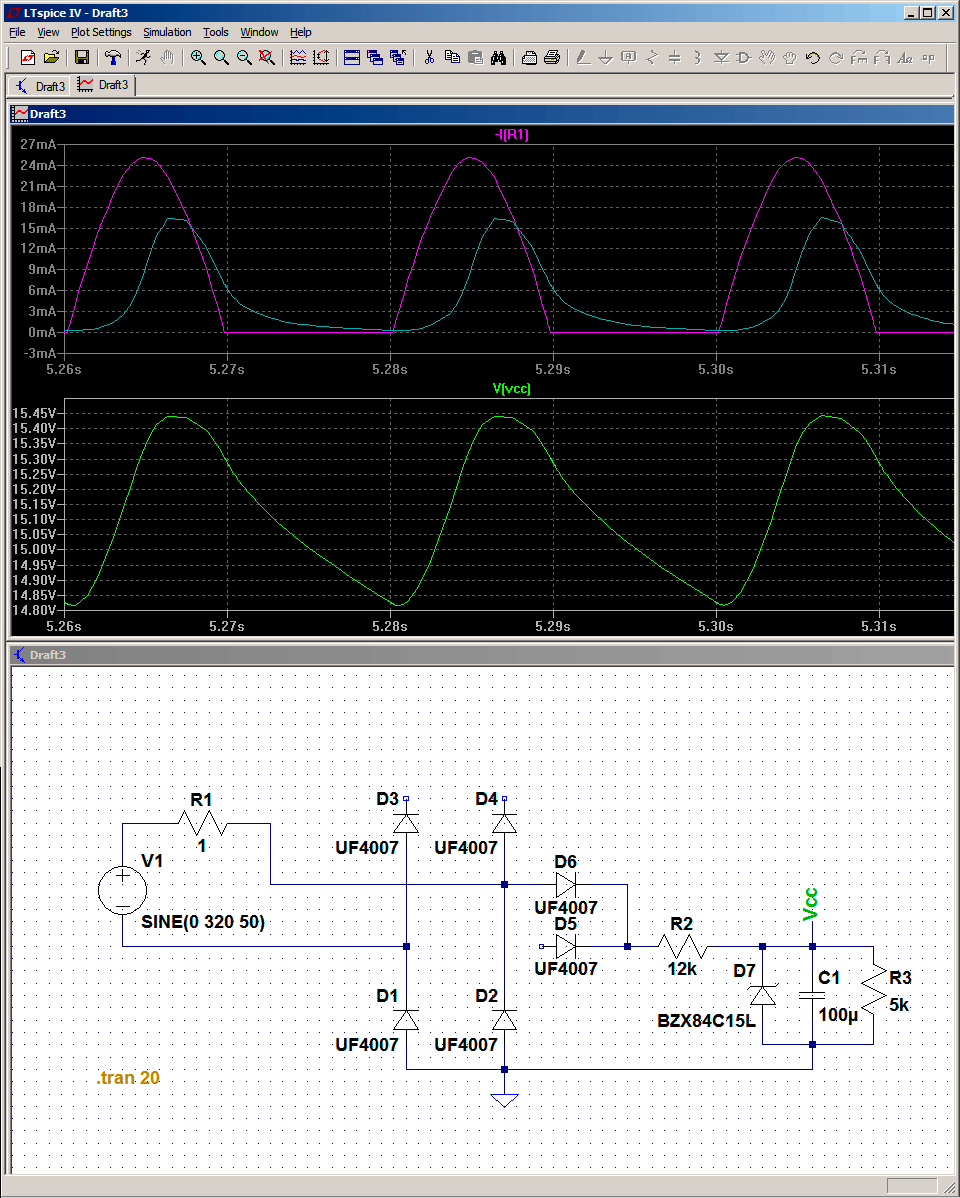Click the 15.45V axis label in bottom plot
This screenshot has width=960, height=1198.
point(34,413)
